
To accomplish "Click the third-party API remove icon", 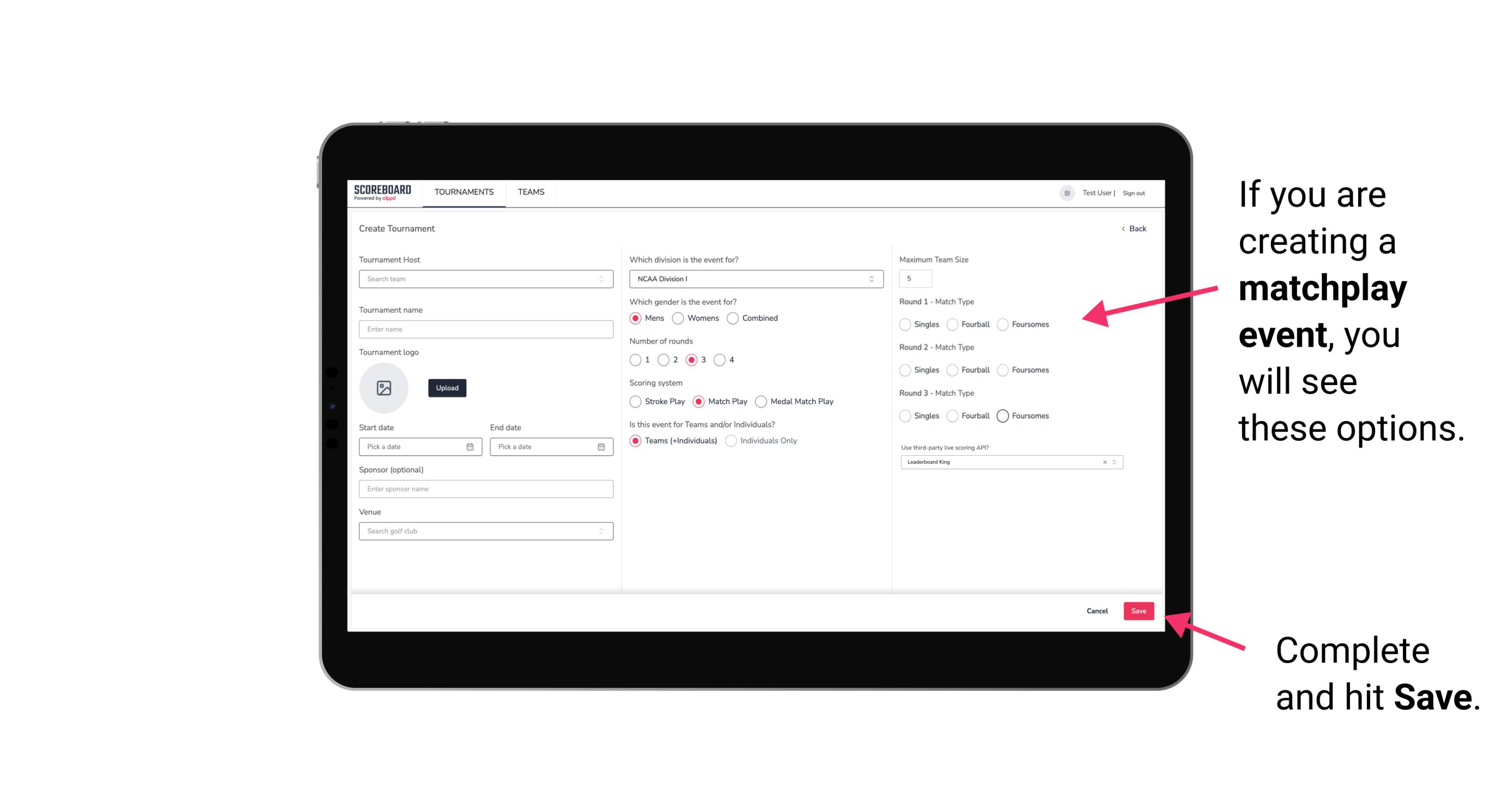I will click(1104, 462).
